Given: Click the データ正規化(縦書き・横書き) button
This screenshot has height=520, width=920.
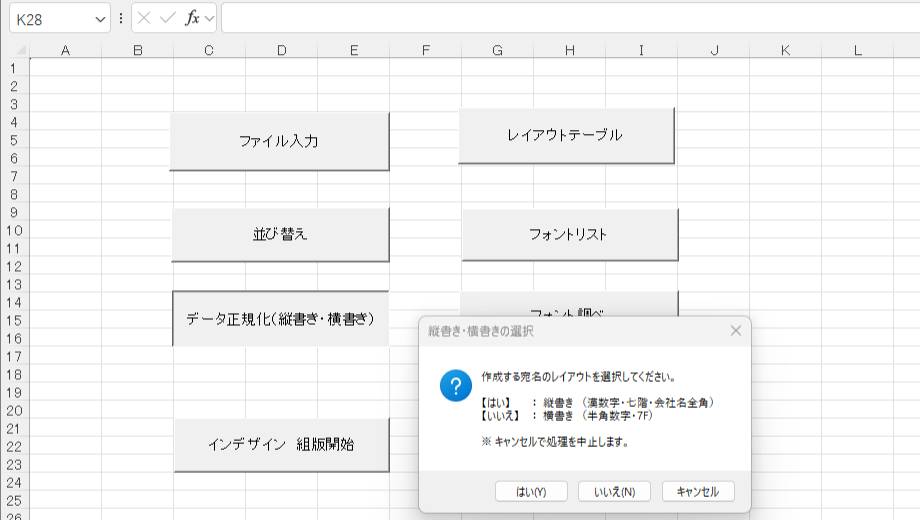Looking at the screenshot, I should click(x=280, y=319).
